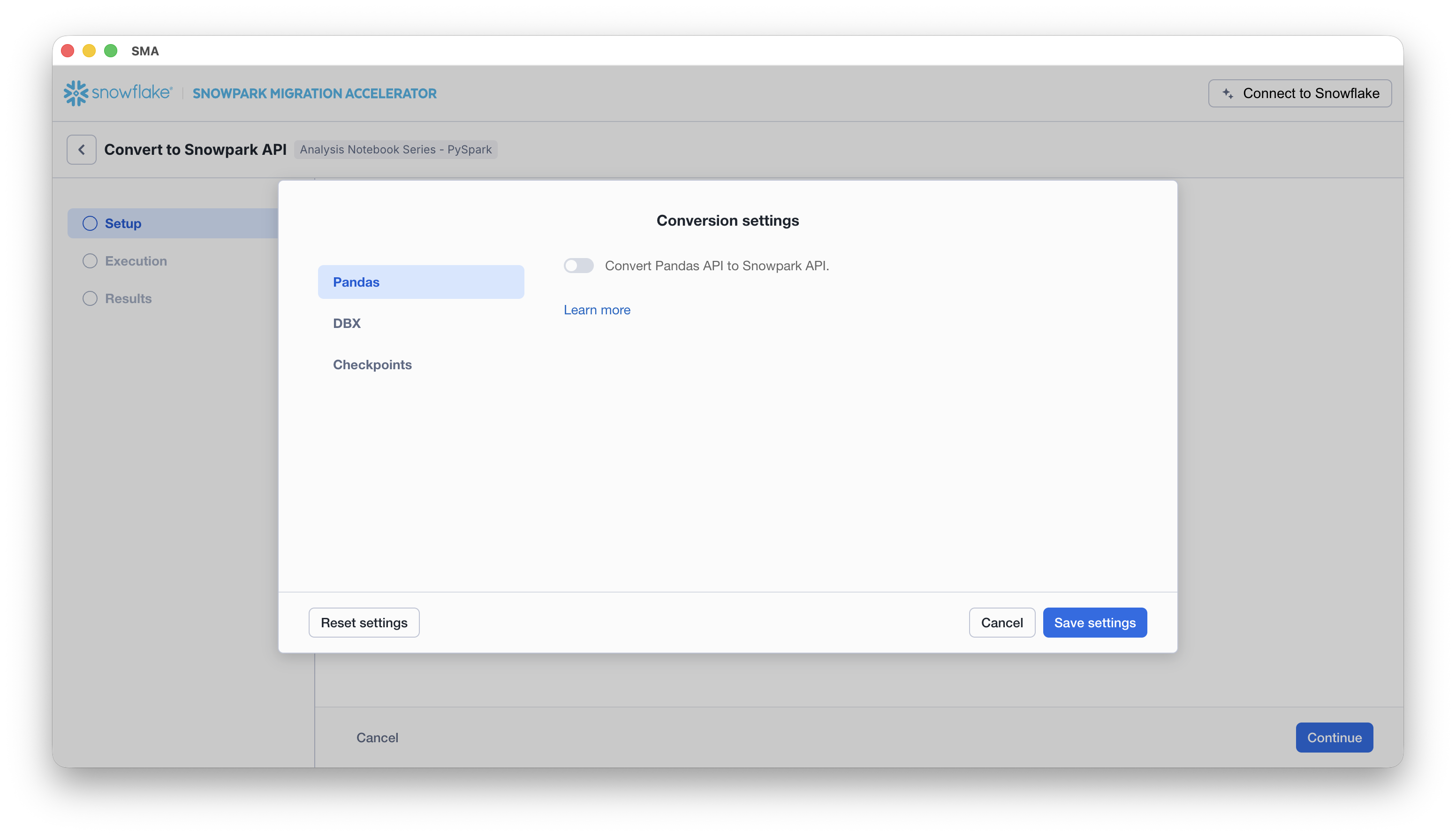Click the sparkle icon in Connect button

tap(1227, 94)
